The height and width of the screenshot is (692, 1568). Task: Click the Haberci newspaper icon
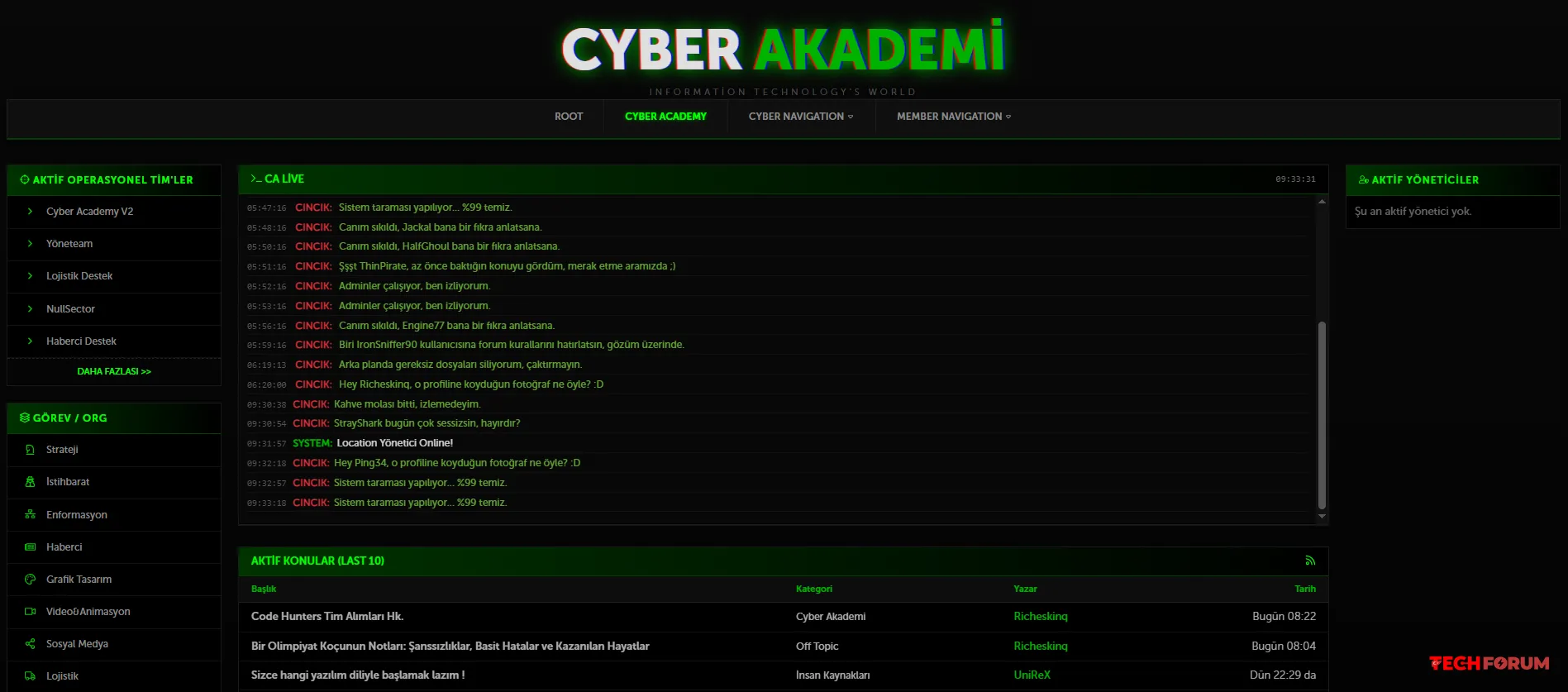tap(30, 547)
